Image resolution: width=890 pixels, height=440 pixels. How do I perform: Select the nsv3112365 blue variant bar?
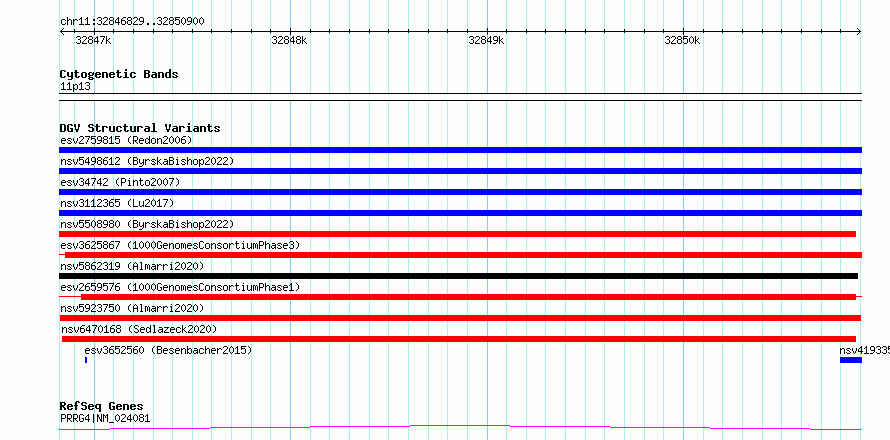point(460,213)
